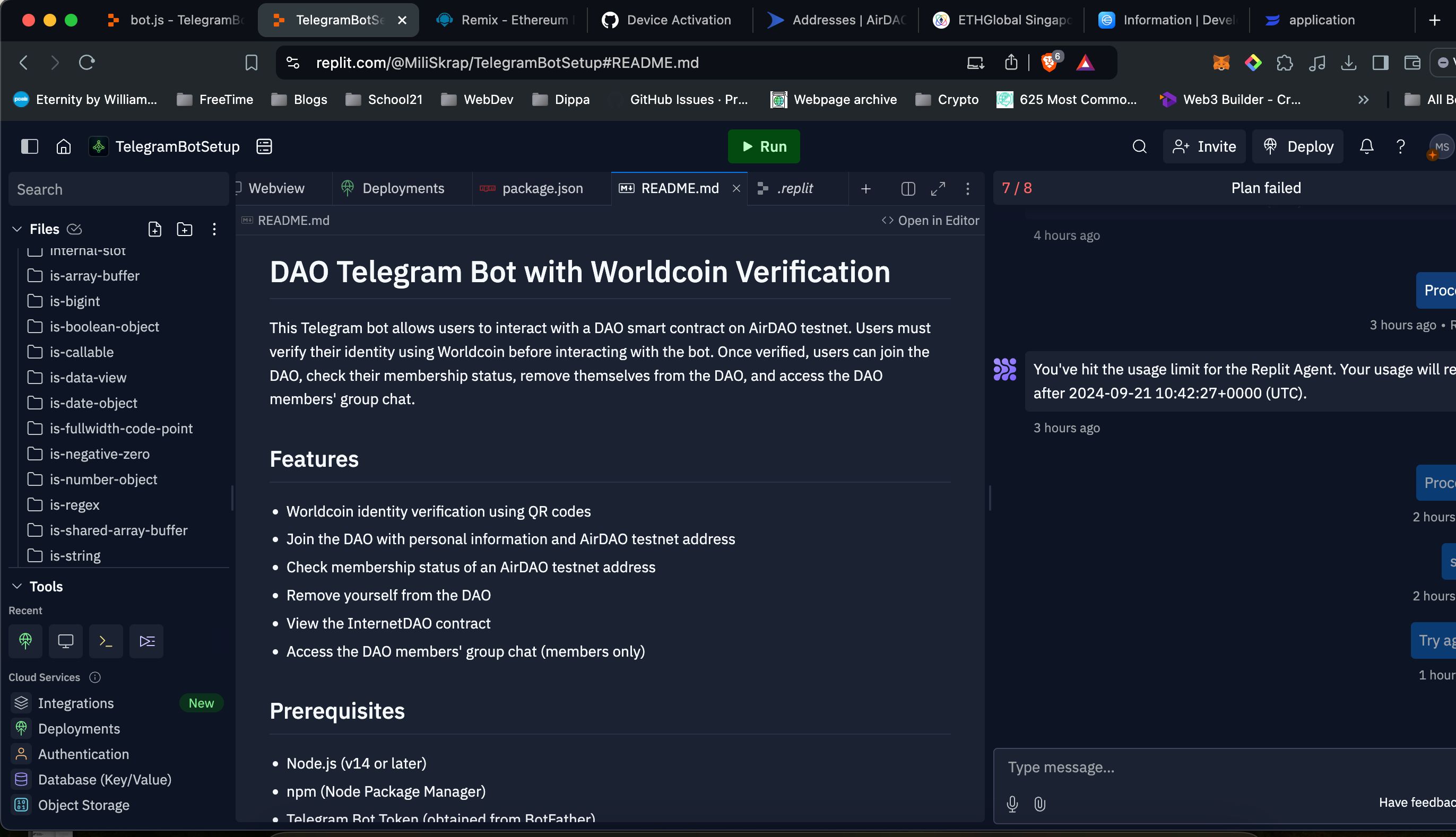Open the MS user avatar menu
The height and width of the screenshot is (837, 1456).
click(x=1441, y=146)
